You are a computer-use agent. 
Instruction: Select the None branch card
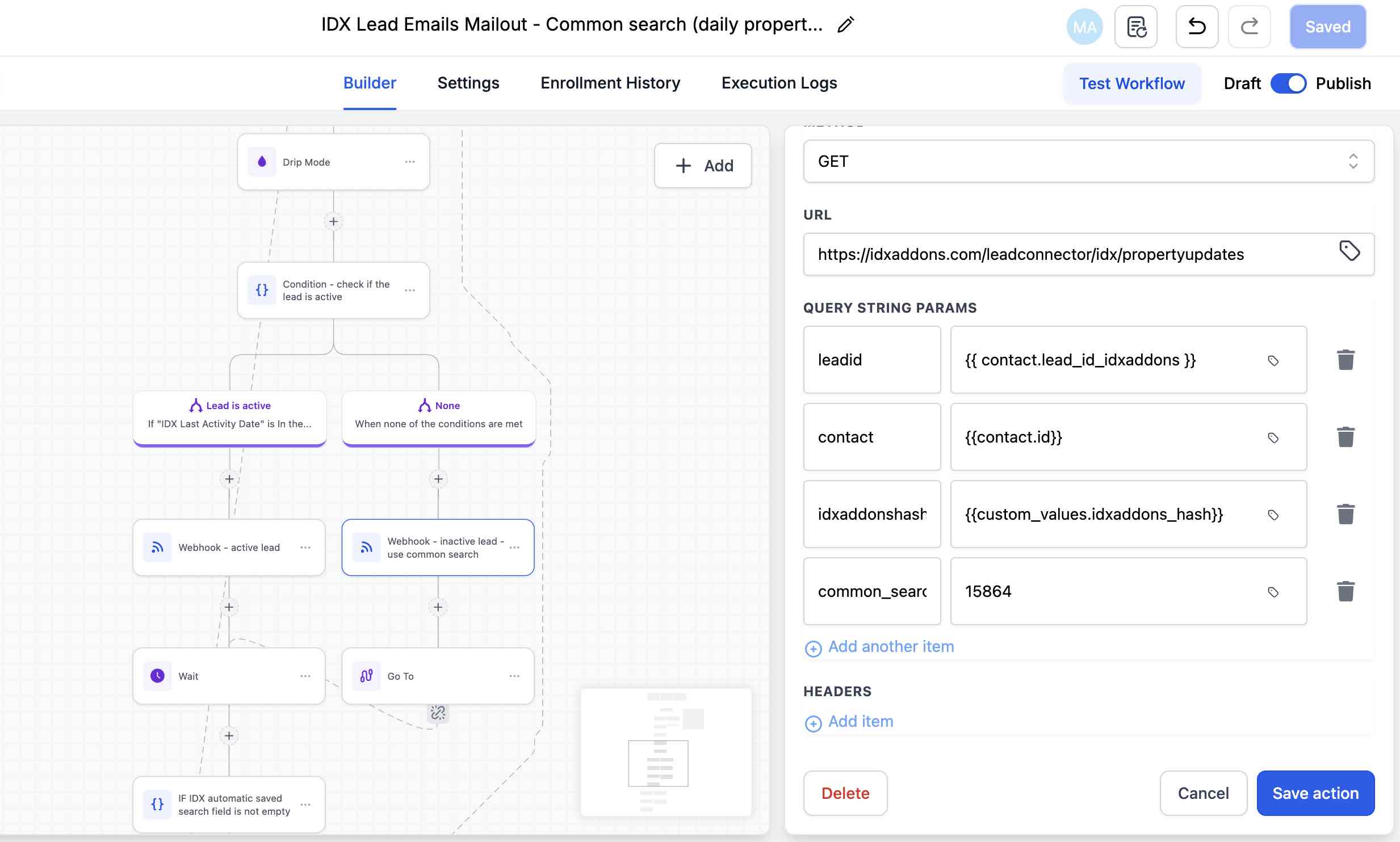point(438,418)
